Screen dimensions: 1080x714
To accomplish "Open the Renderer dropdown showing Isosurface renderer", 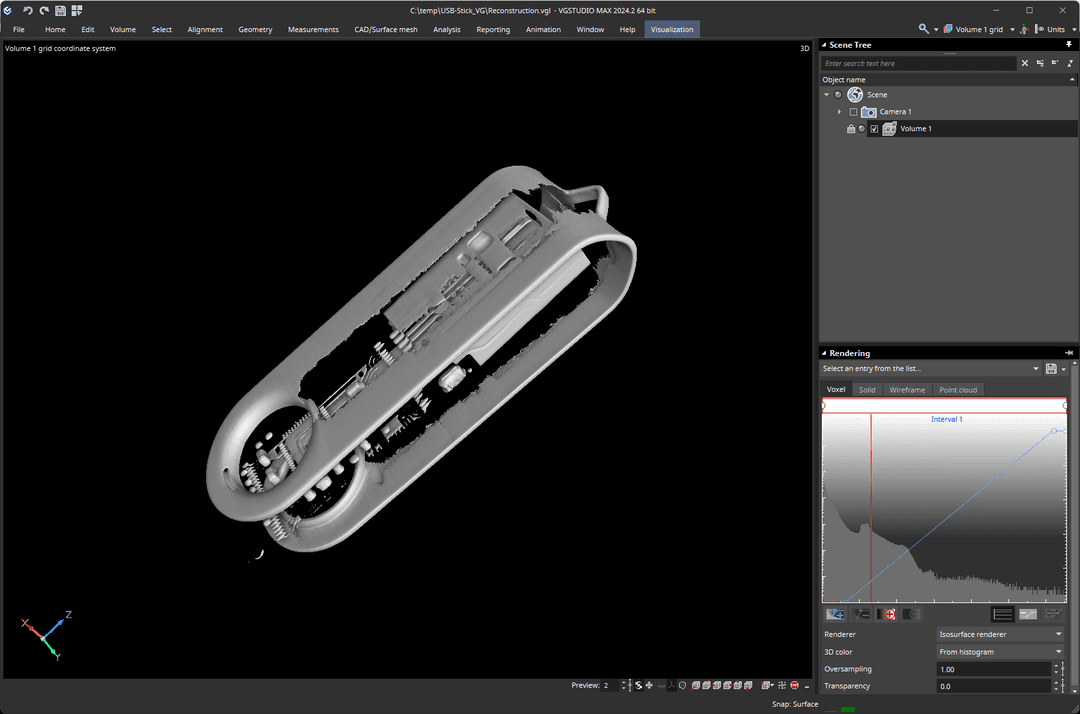I will point(1000,634).
